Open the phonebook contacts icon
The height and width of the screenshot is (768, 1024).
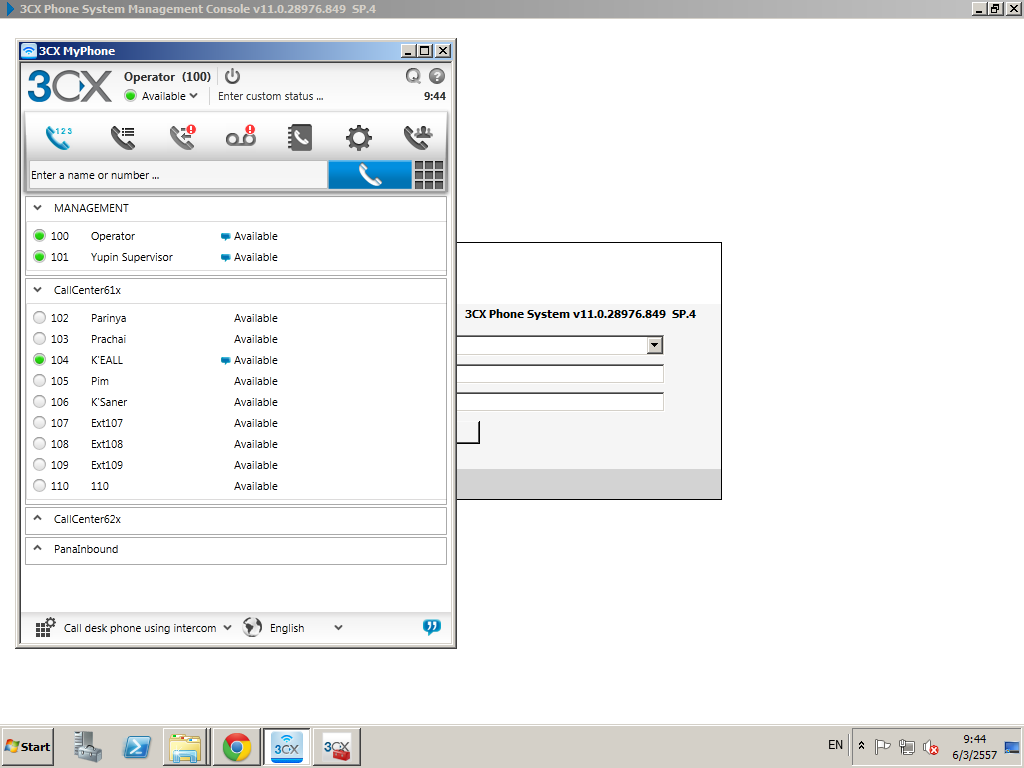(x=300, y=137)
